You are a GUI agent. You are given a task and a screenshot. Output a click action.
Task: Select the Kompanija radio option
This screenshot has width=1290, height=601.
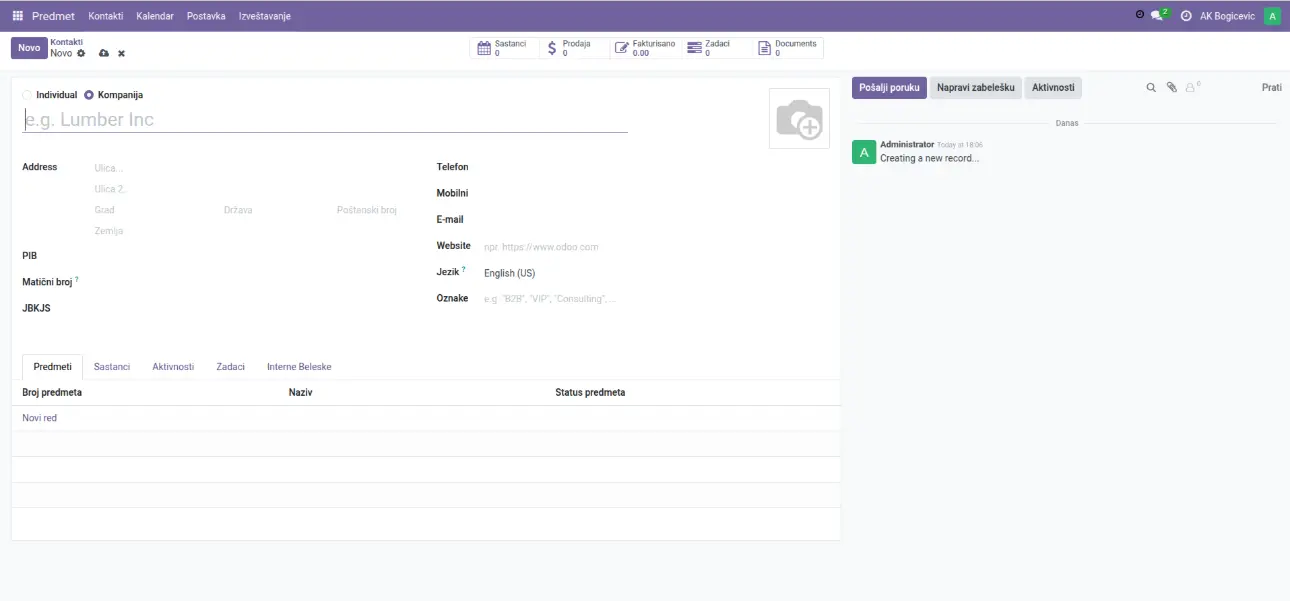pyautogui.click(x=89, y=95)
